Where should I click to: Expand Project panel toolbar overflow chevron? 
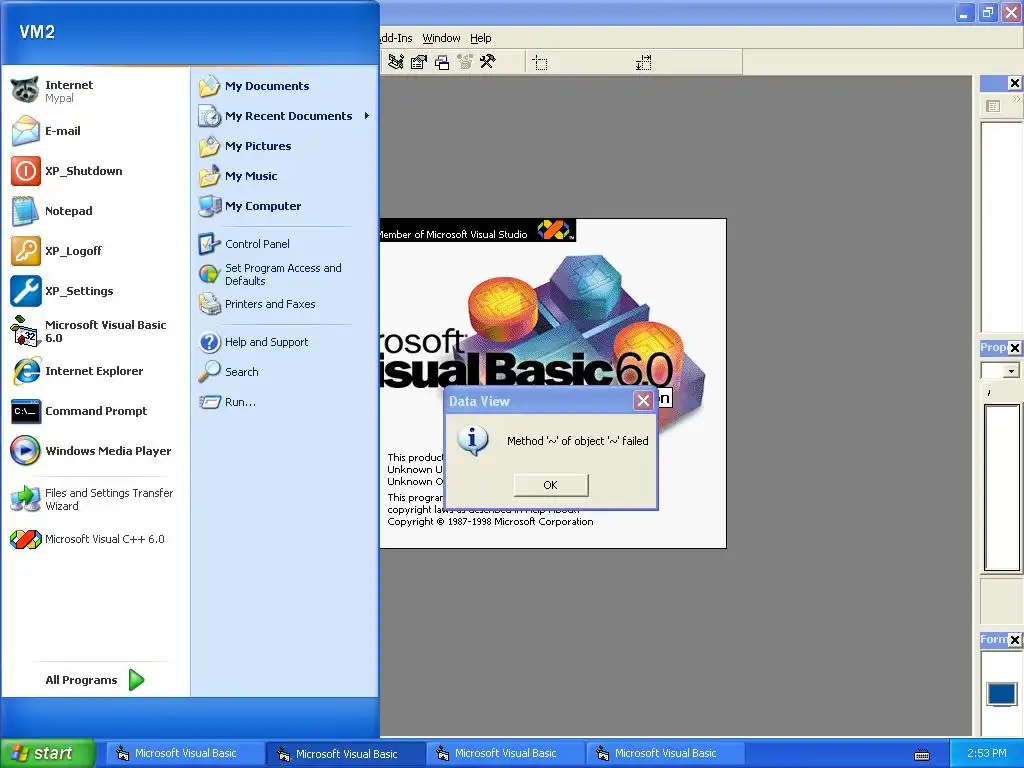1016,100
